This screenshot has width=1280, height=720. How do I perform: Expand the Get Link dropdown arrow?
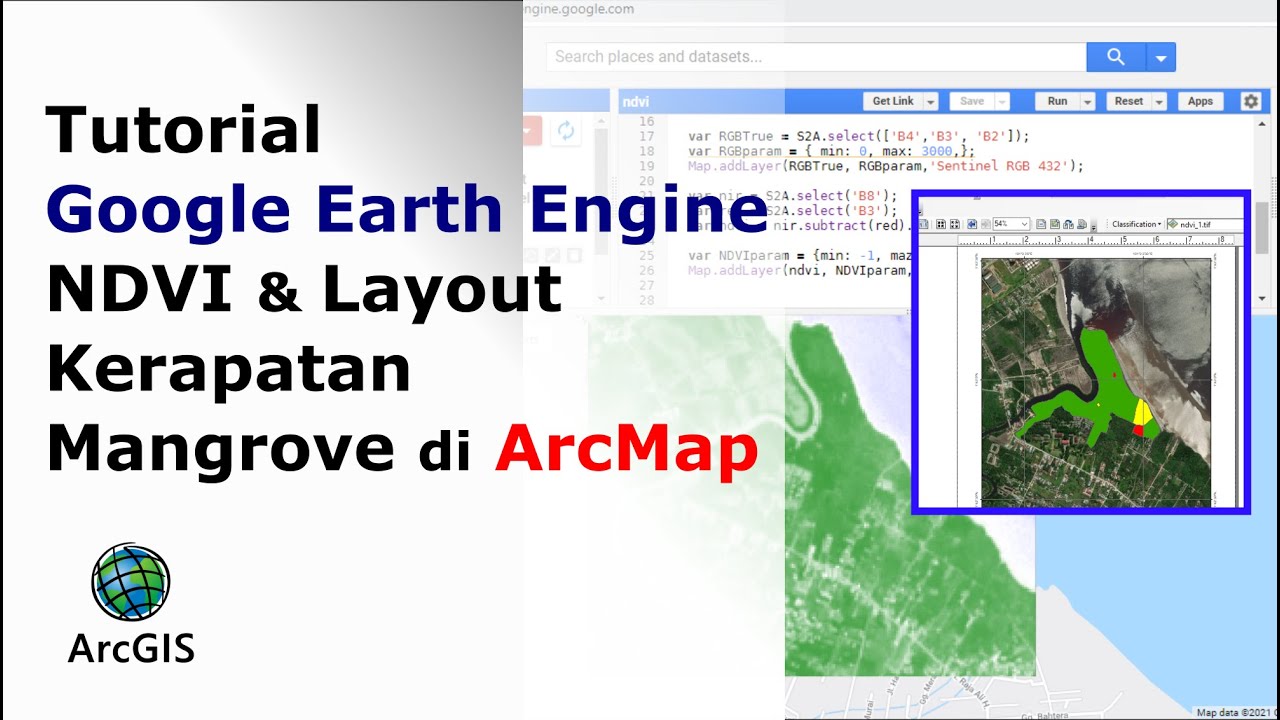(x=931, y=101)
